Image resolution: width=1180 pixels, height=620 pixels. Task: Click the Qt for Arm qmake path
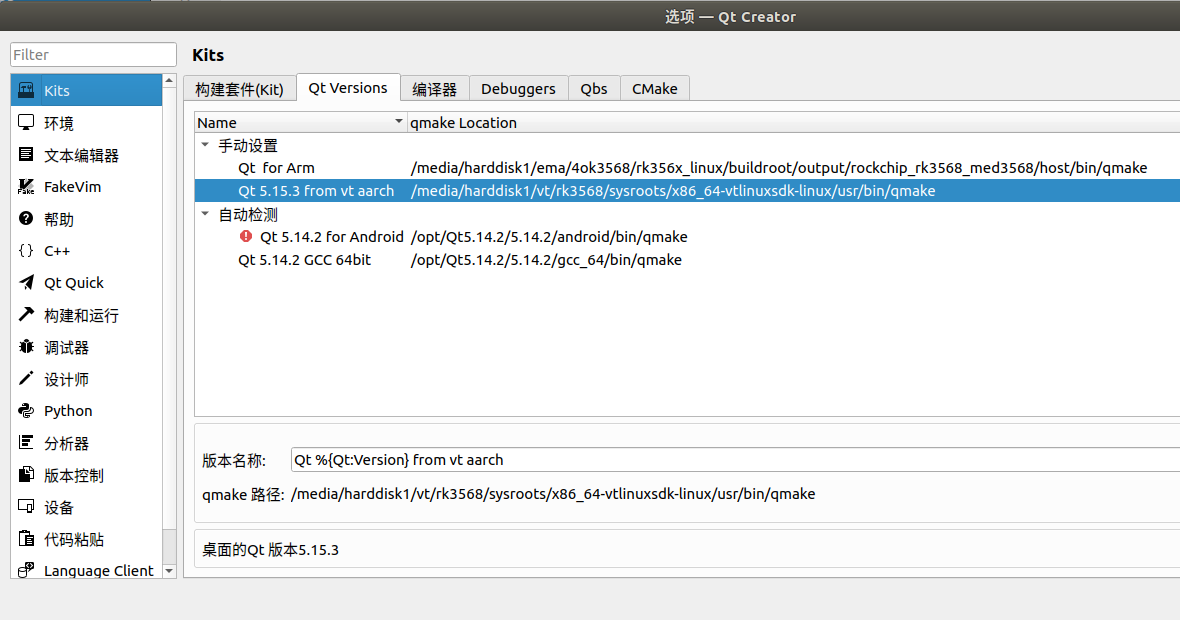click(779, 168)
